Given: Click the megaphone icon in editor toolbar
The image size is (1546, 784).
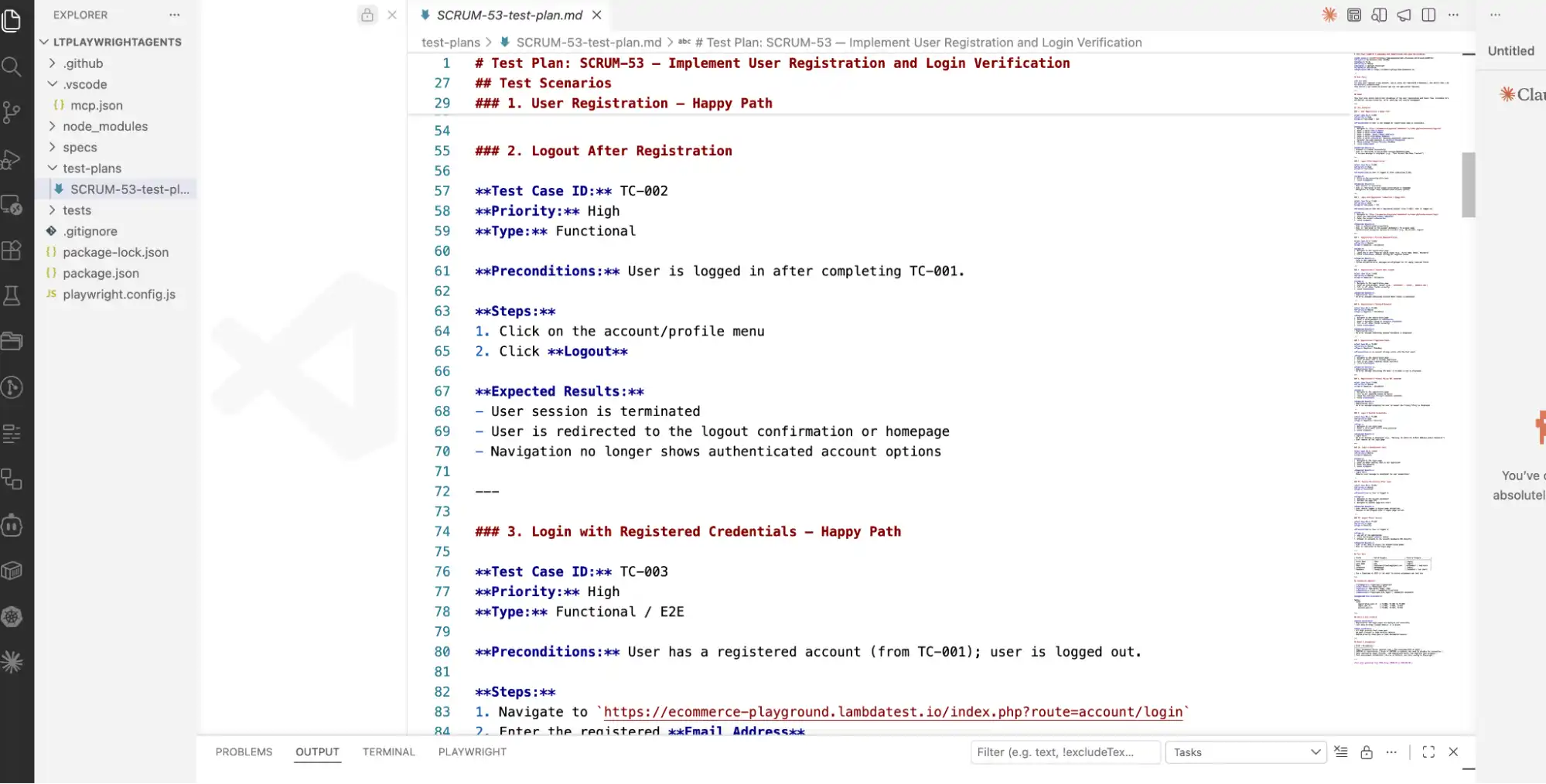Looking at the screenshot, I should [x=1404, y=15].
